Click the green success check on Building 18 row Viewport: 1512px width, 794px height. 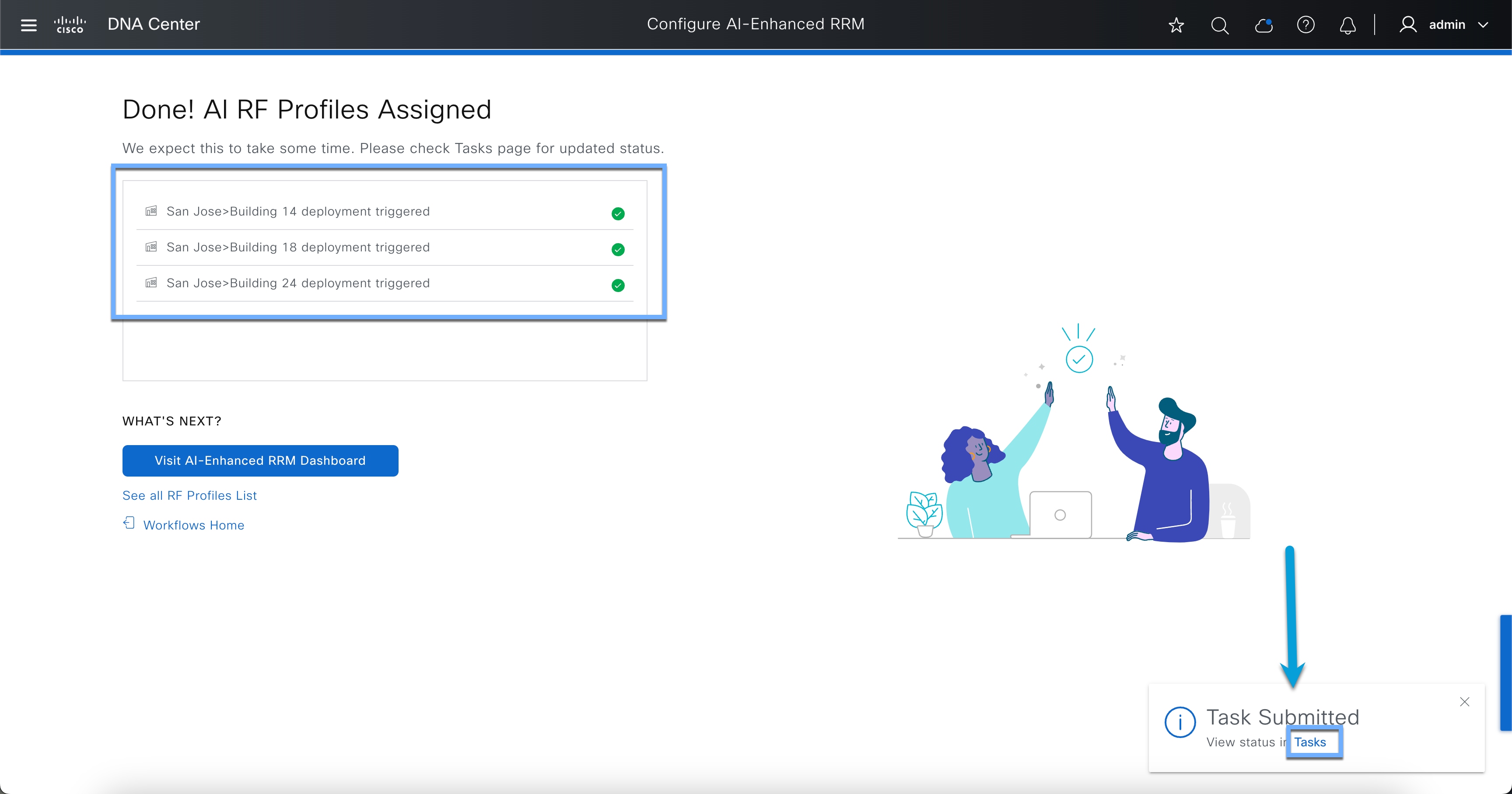[x=617, y=249]
